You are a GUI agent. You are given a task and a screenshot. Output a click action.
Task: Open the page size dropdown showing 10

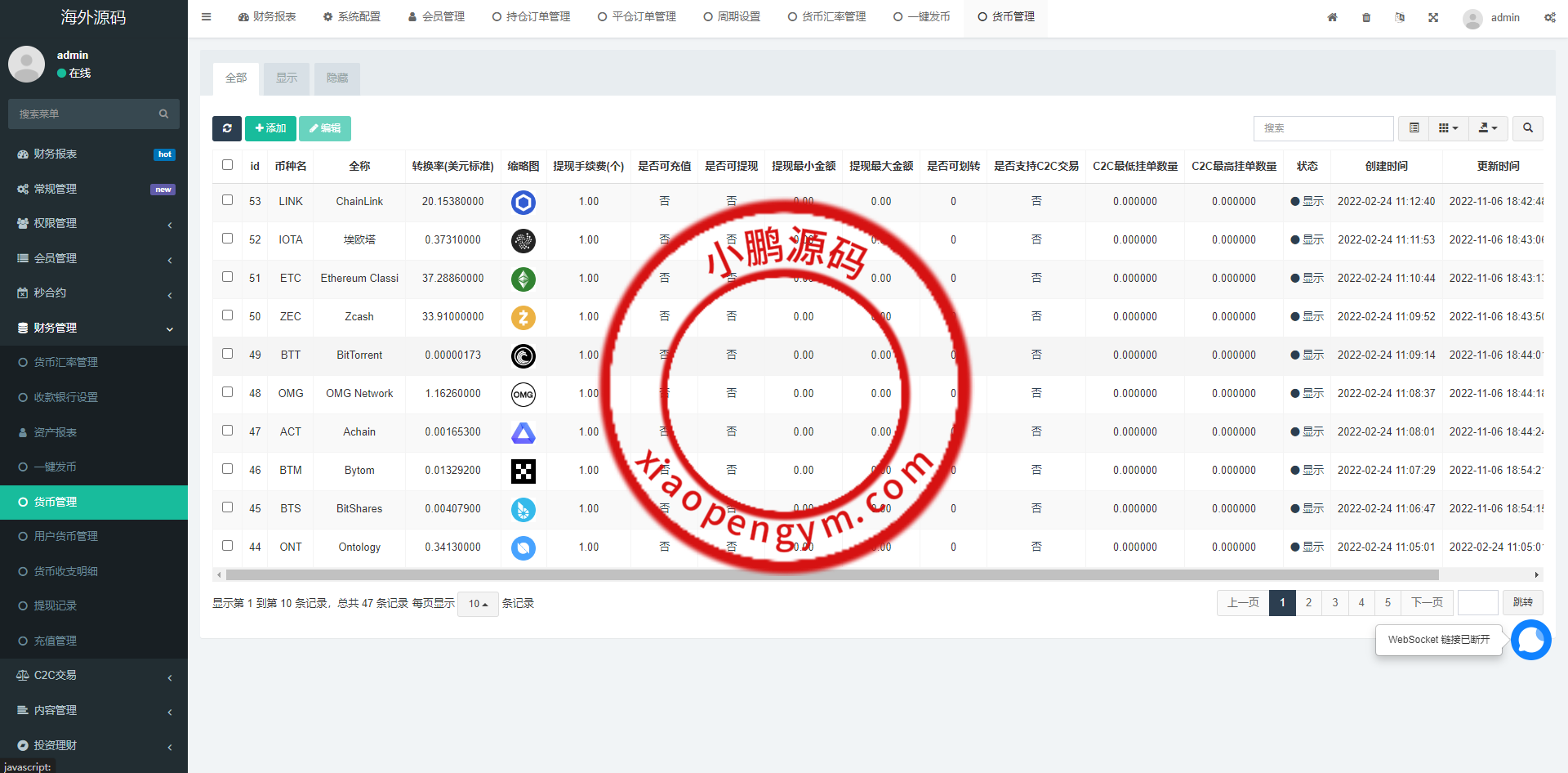pyautogui.click(x=478, y=604)
